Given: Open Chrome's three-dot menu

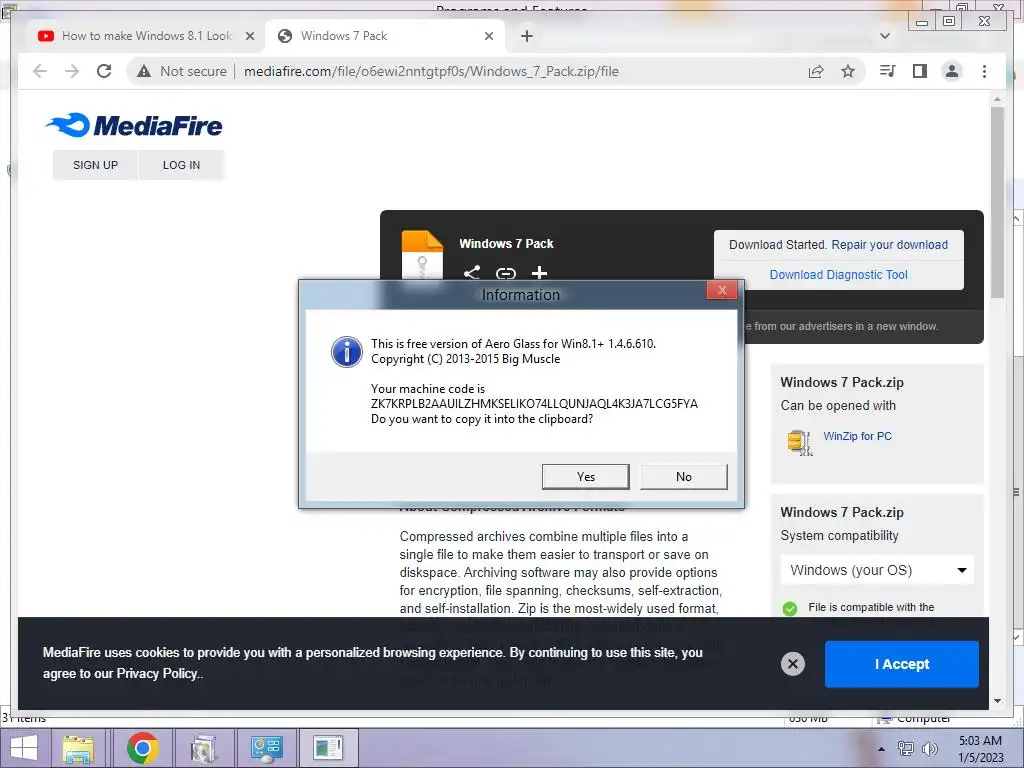Looking at the screenshot, I should click(984, 71).
